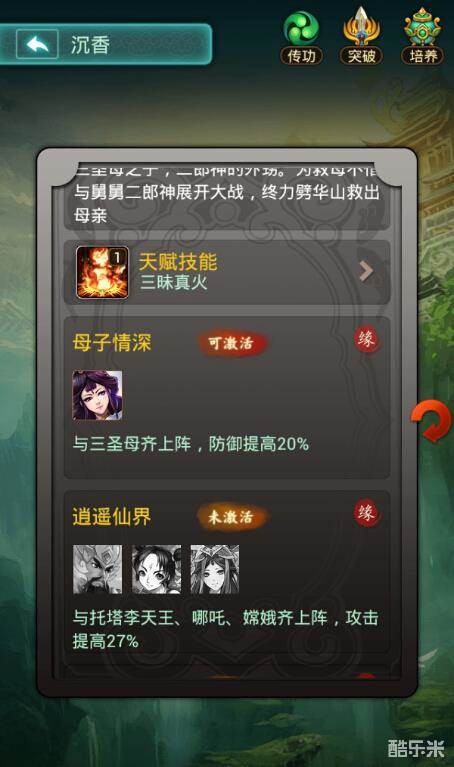Tap the 母子情深 bond title
Screen dimensions: 454x767
tap(112, 342)
